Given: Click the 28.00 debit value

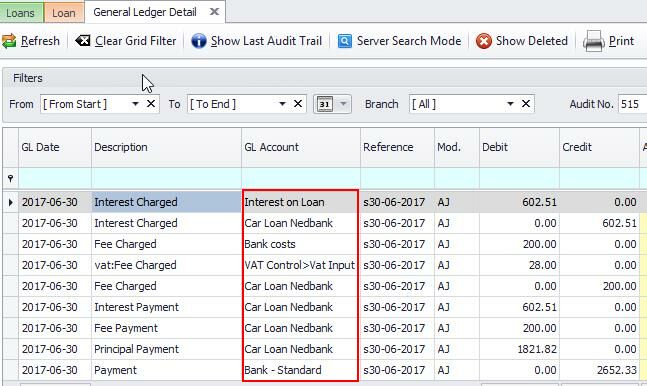Looking at the screenshot, I should (x=542, y=265).
